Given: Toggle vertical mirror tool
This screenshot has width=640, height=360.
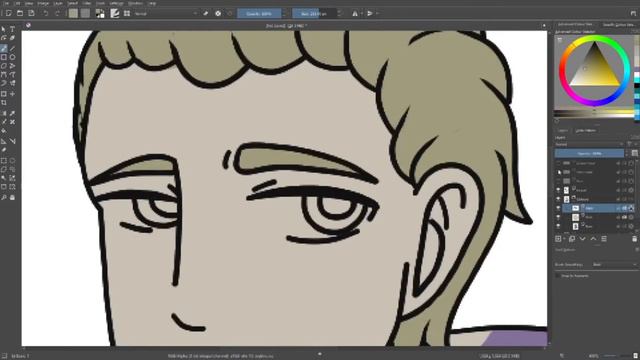Looking at the screenshot, I should pyautogui.click(x=370, y=13).
